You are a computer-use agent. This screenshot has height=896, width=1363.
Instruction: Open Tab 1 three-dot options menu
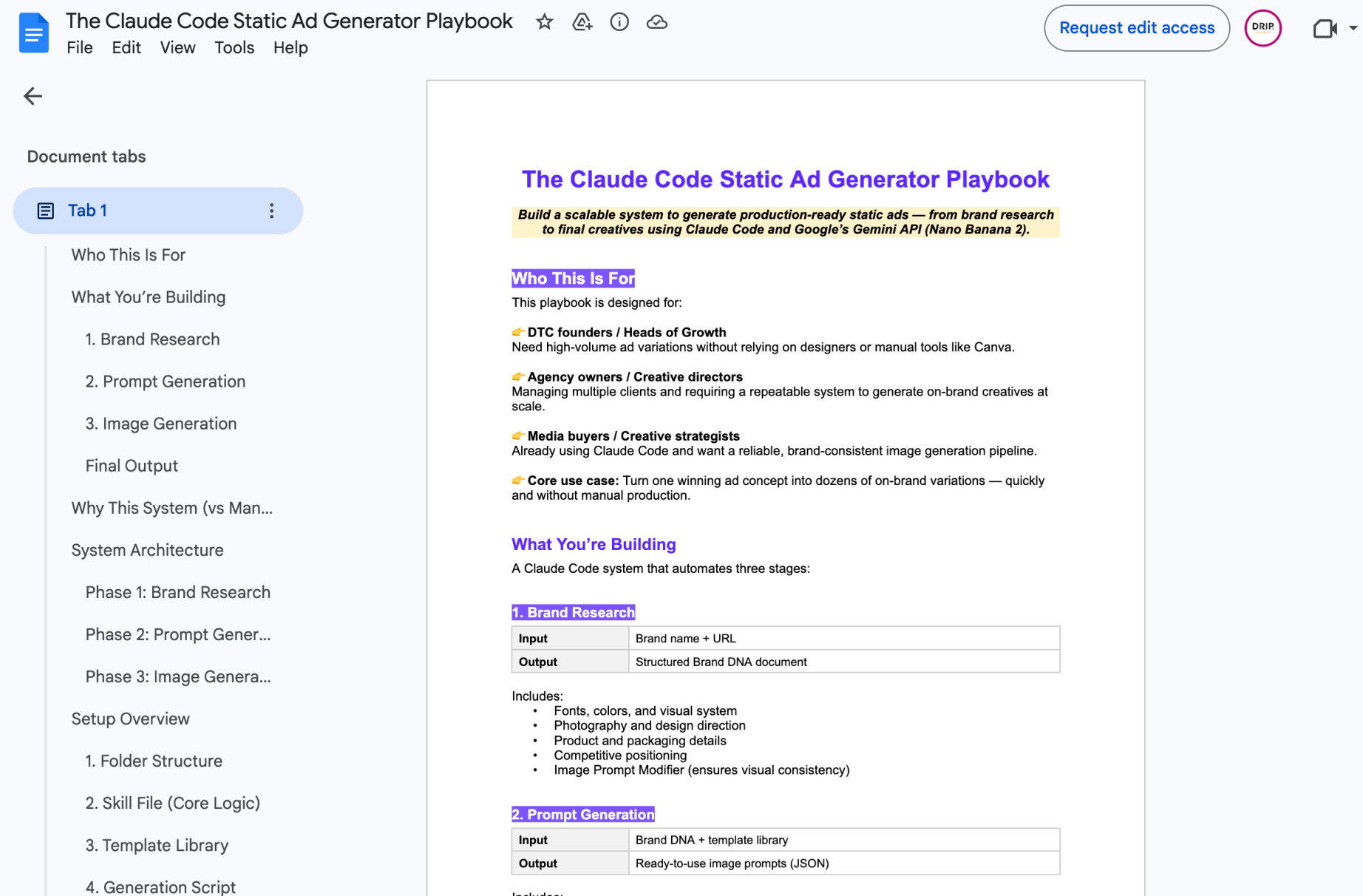271,211
